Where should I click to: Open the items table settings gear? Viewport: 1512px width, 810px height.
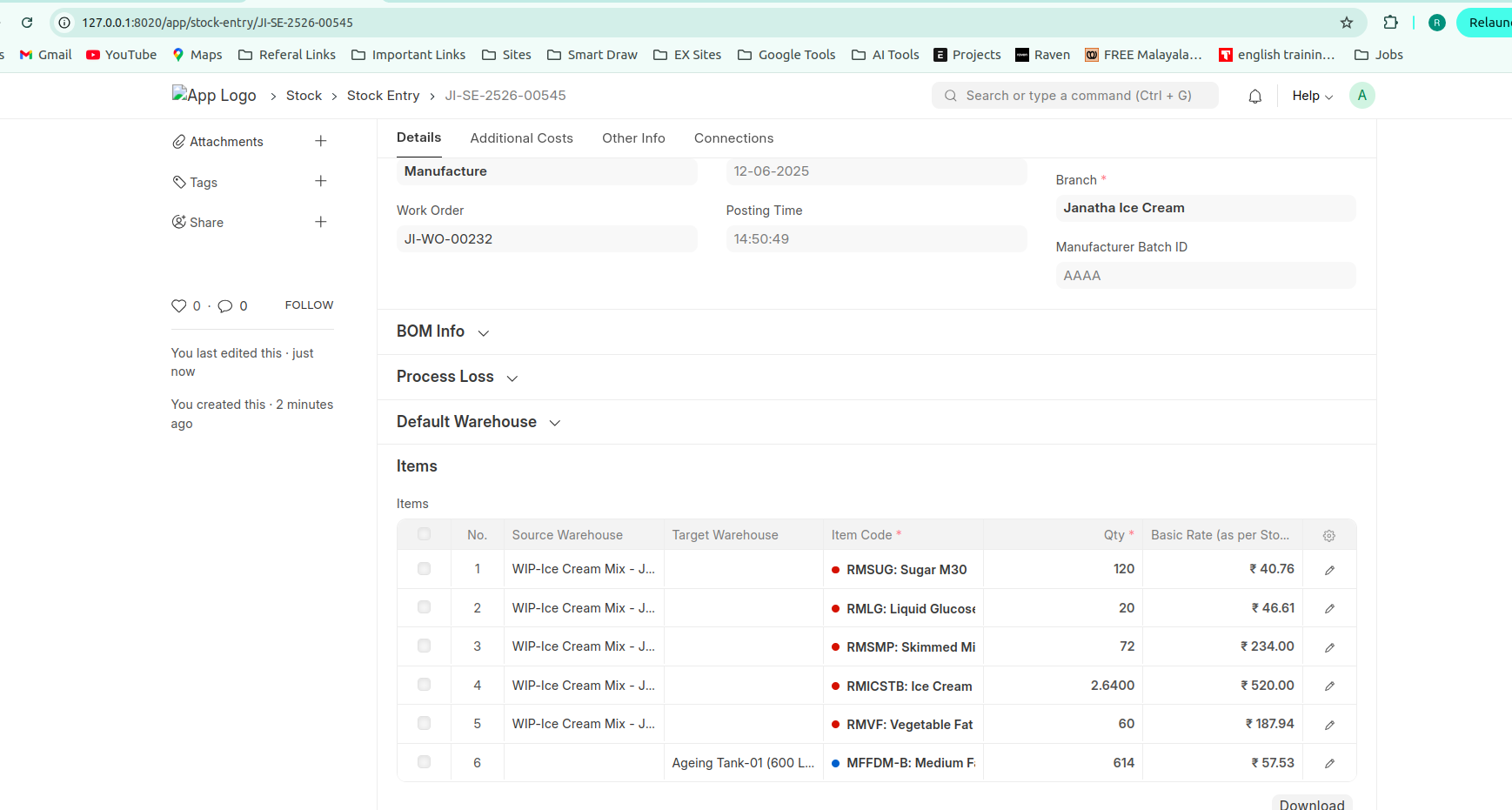[1328, 536]
